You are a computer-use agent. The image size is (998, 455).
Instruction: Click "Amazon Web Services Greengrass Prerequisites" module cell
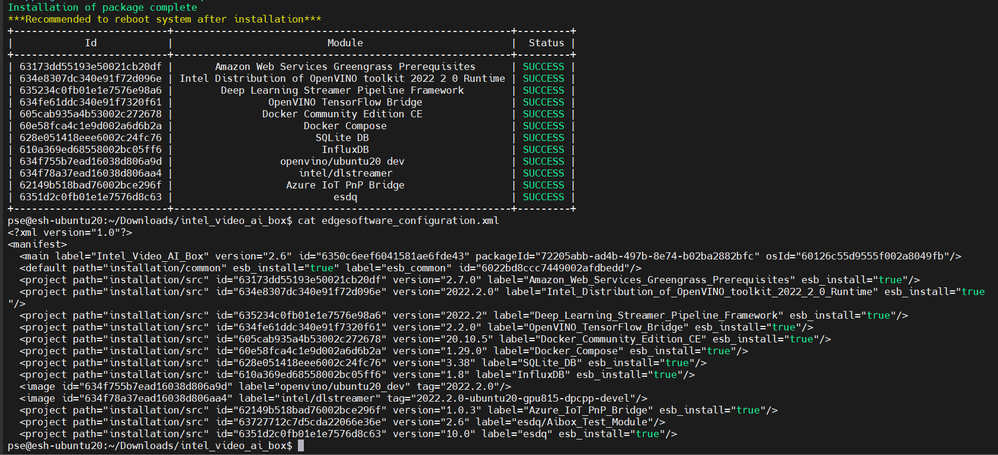(x=345, y=67)
